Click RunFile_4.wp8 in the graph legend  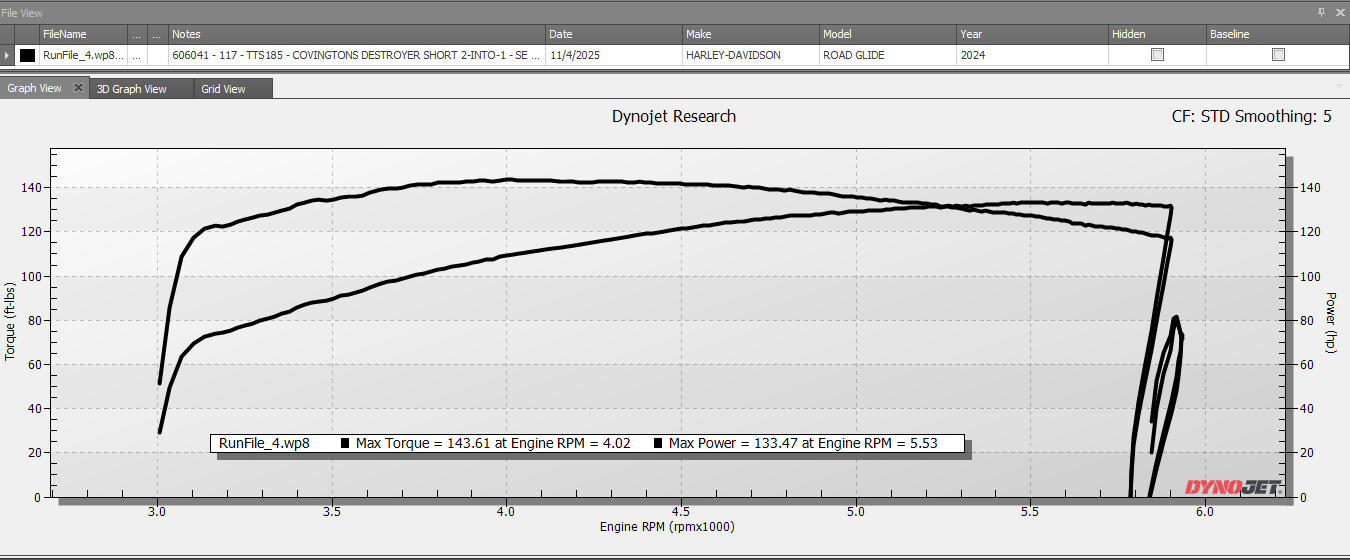pyautogui.click(x=264, y=443)
